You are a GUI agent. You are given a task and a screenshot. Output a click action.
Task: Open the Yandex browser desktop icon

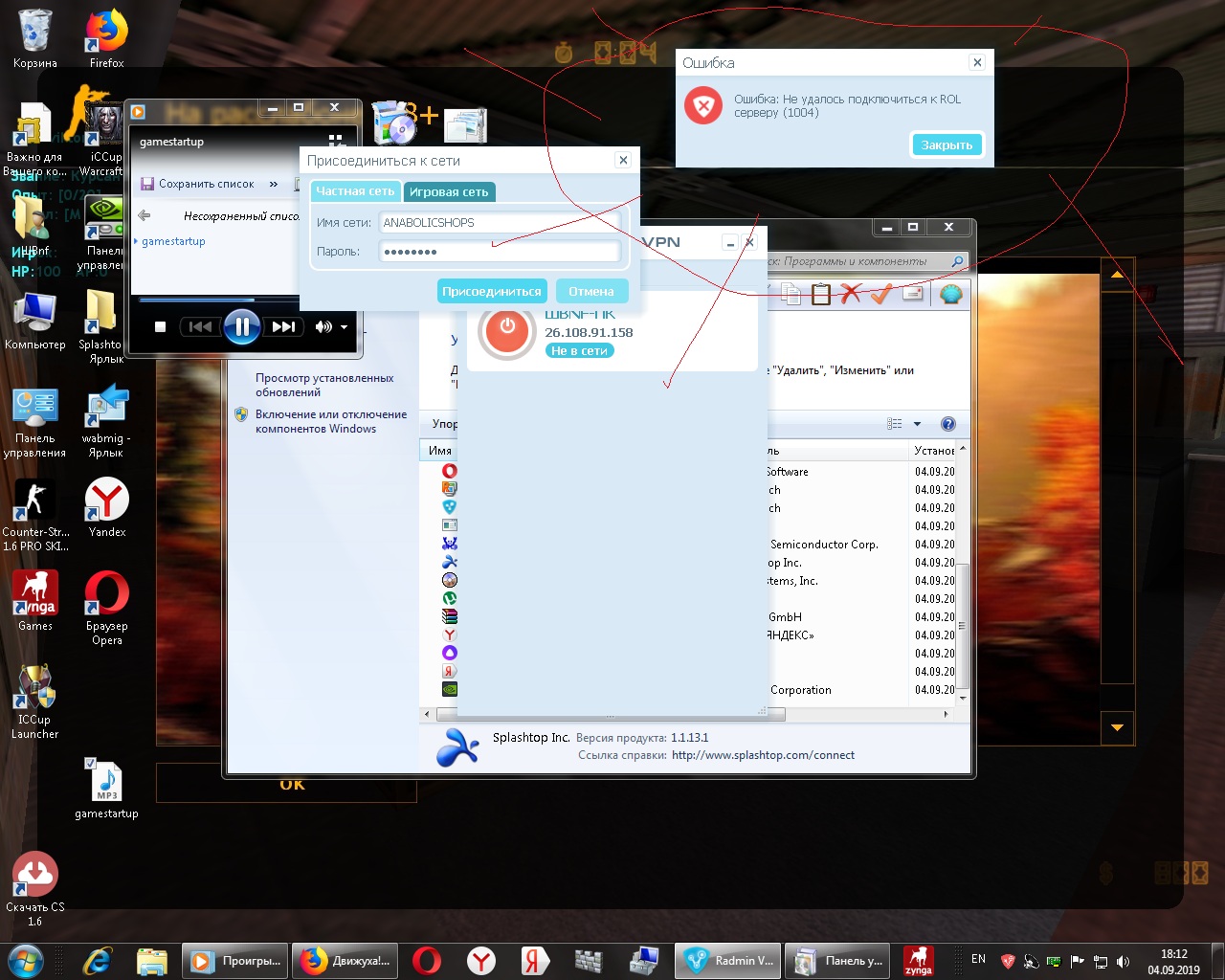click(106, 508)
